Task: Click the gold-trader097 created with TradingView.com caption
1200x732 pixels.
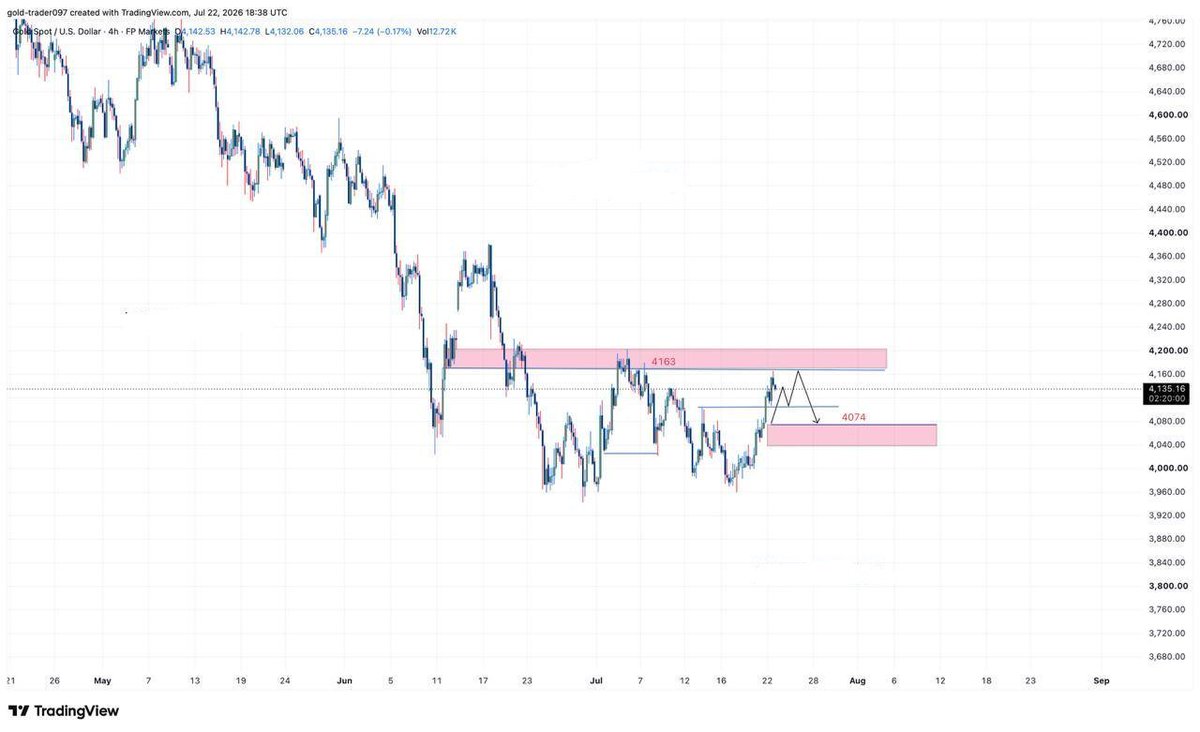Action: pos(147,13)
